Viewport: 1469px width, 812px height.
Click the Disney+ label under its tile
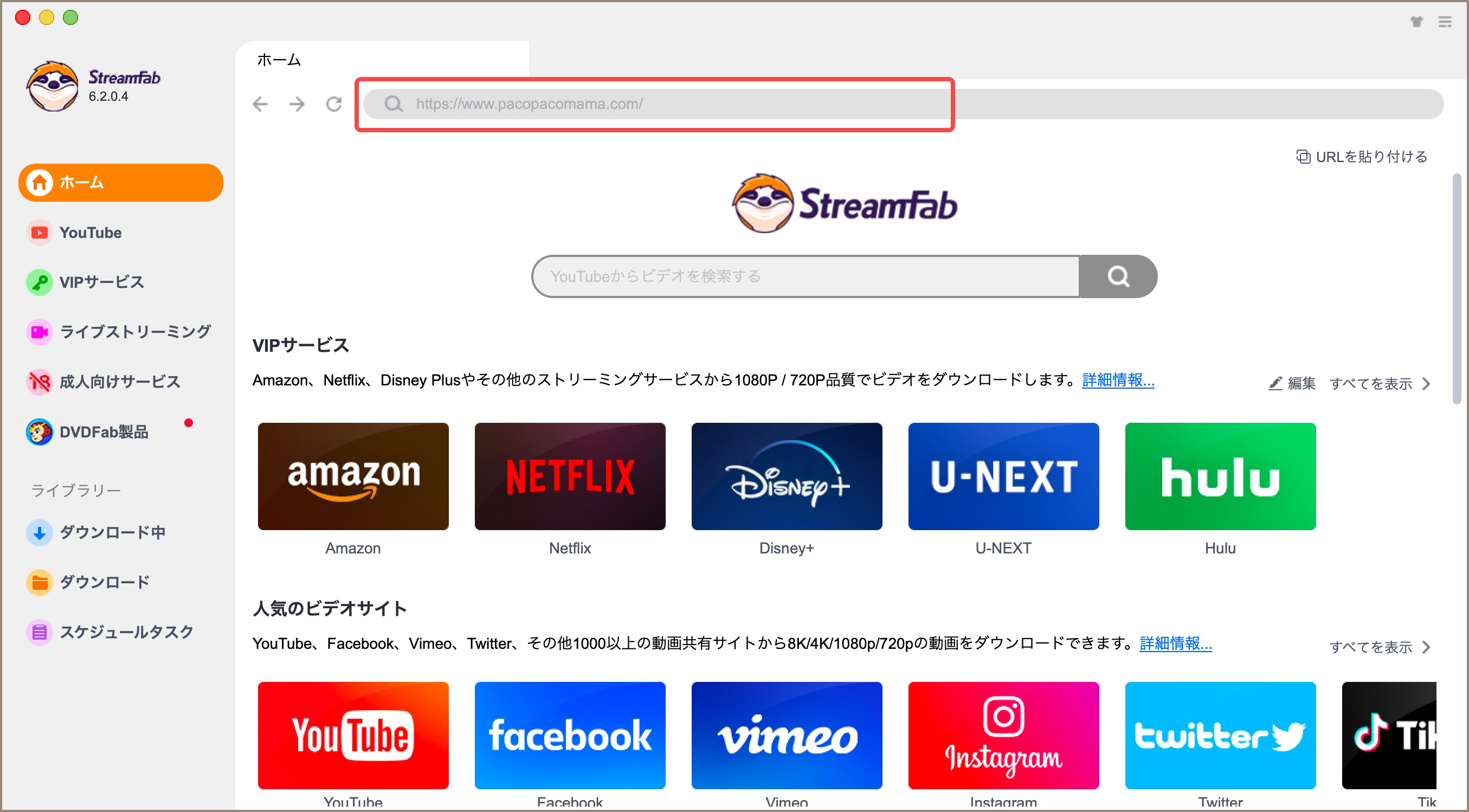787,548
